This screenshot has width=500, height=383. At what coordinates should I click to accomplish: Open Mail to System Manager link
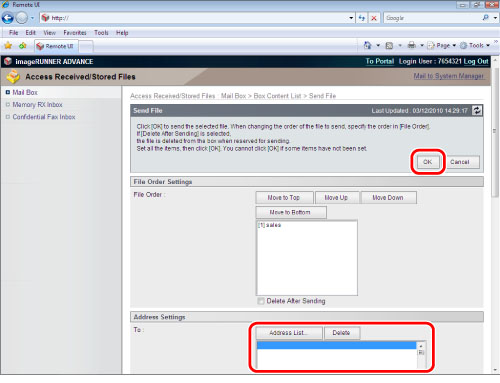pos(449,76)
